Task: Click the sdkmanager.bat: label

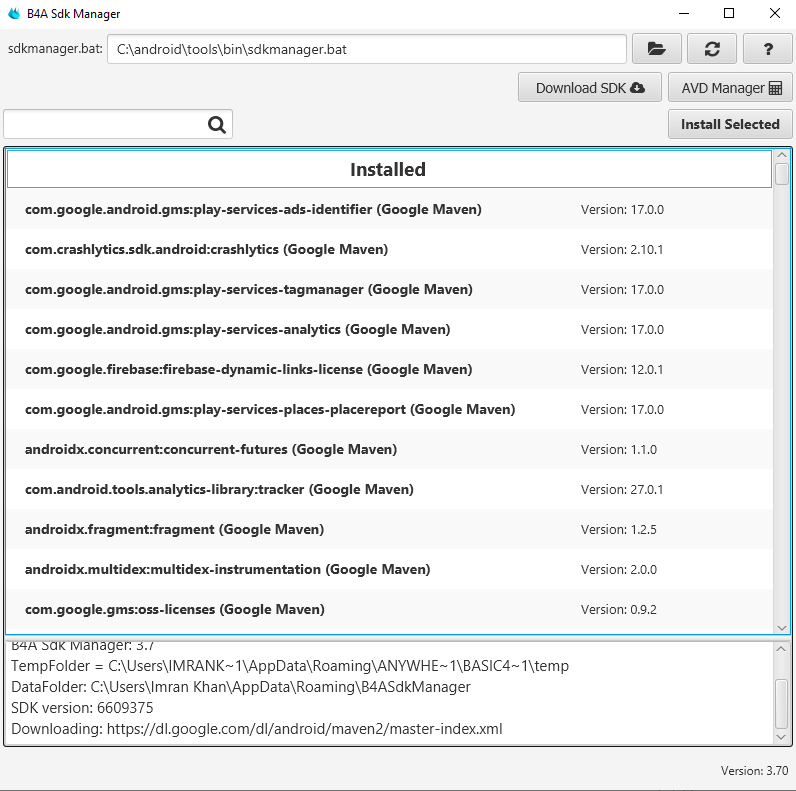Action: pos(55,49)
